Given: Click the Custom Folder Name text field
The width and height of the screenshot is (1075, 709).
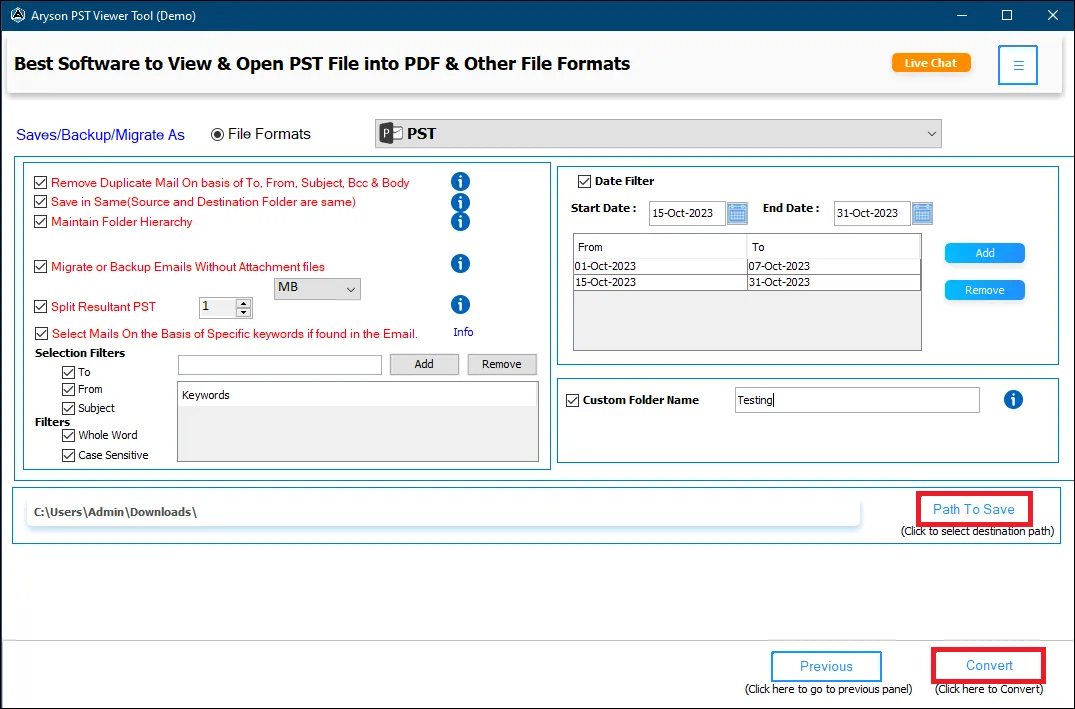Looking at the screenshot, I should (x=857, y=400).
